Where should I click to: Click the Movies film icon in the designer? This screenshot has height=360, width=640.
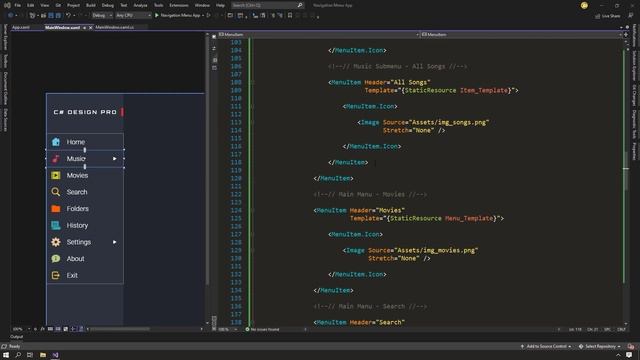(56, 175)
